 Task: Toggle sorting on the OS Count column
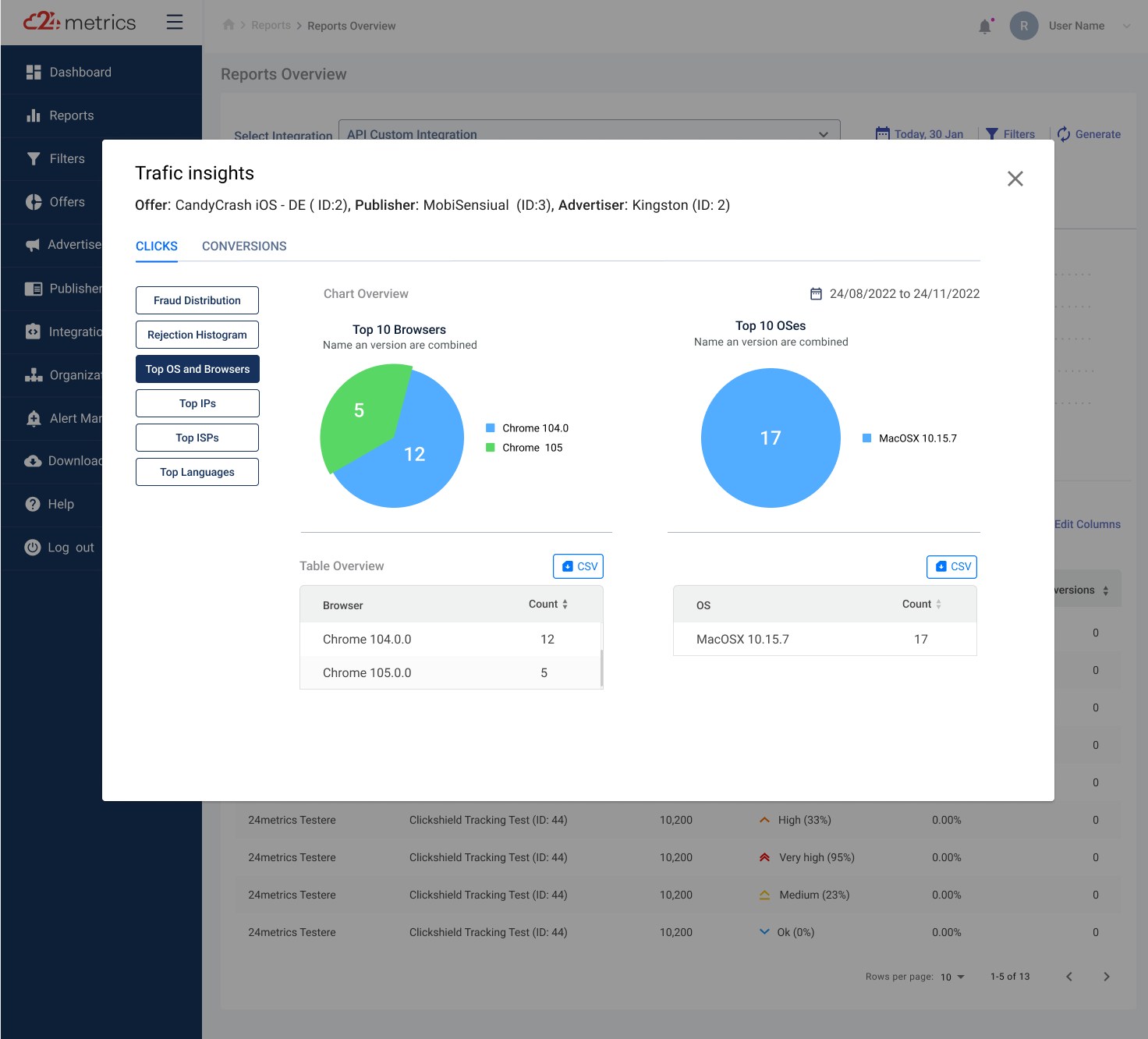(x=937, y=604)
